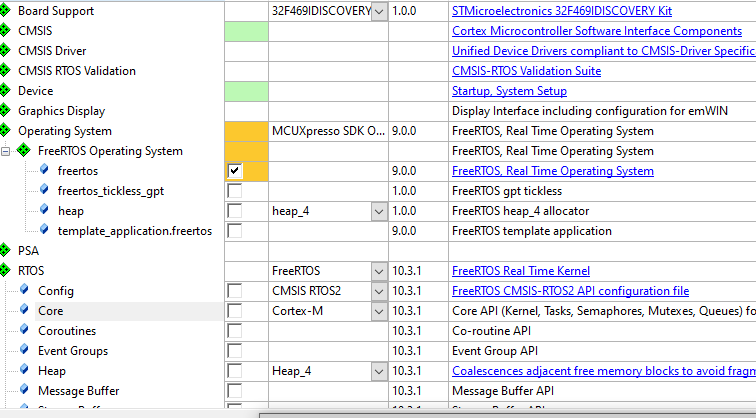Click the Device green diamond icon
The width and height of the screenshot is (756, 418).
(x=4, y=91)
